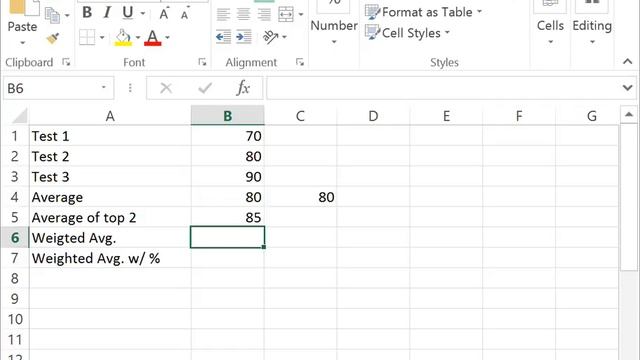The height and width of the screenshot is (360, 640).
Task: Click the Merge & Center icon
Action: coord(286,14)
